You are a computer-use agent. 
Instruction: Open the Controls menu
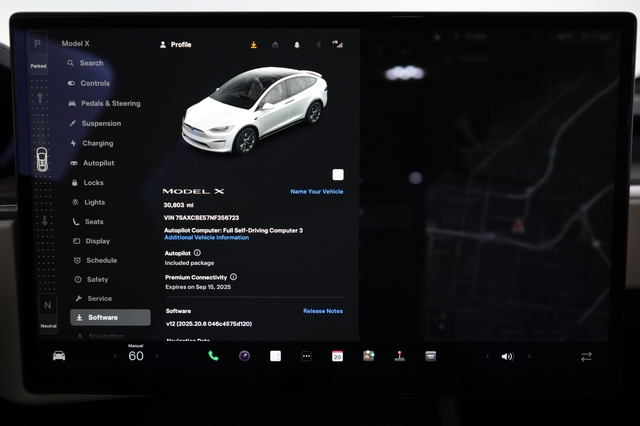pyautogui.click(x=89, y=83)
